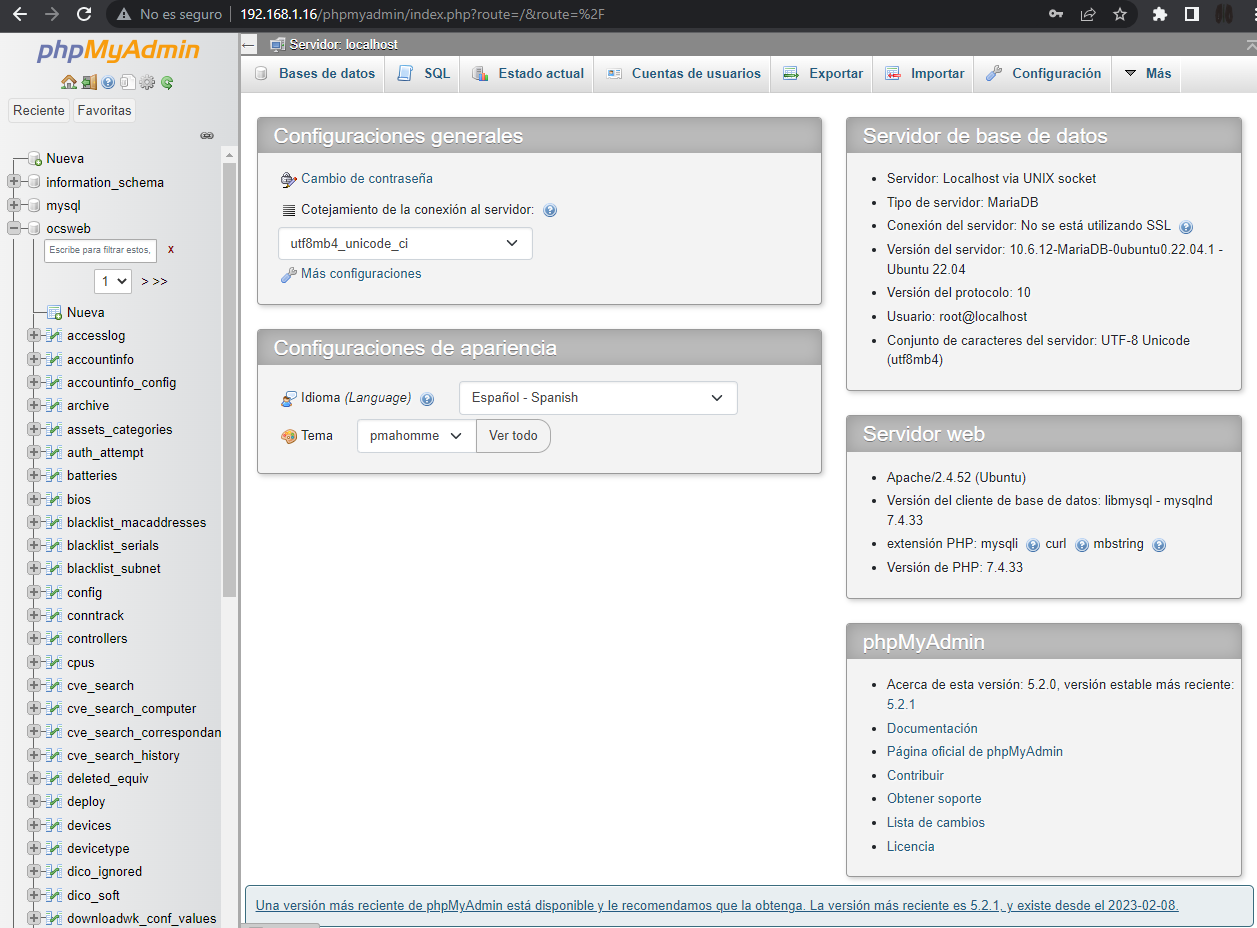Expand the information_schema database node

(14, 182)
